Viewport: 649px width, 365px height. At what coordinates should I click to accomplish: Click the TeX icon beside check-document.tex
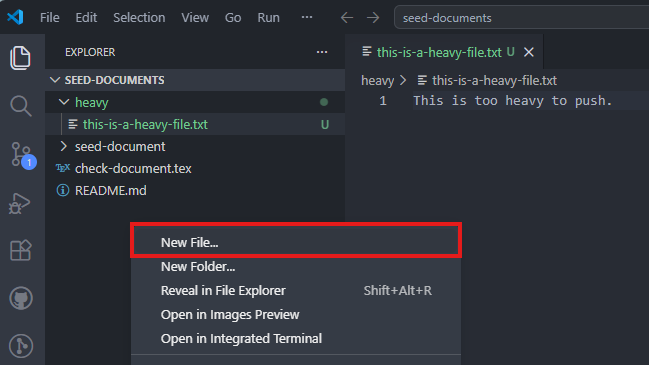tap(63, 168)
